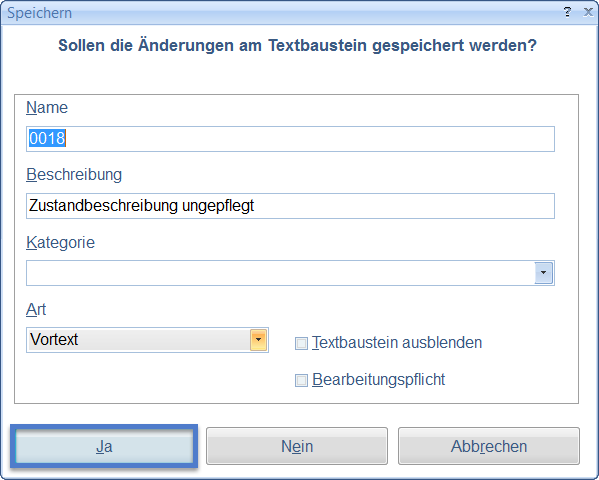599x480 pixels.
Task: Open help via the question mark icon
Action: click(x=567, y=12)
